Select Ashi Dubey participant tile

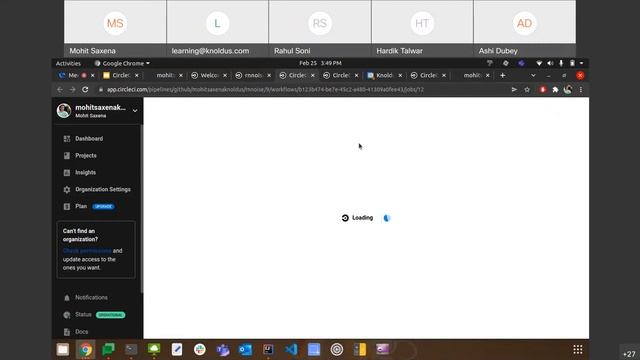(x=524, y=28)
